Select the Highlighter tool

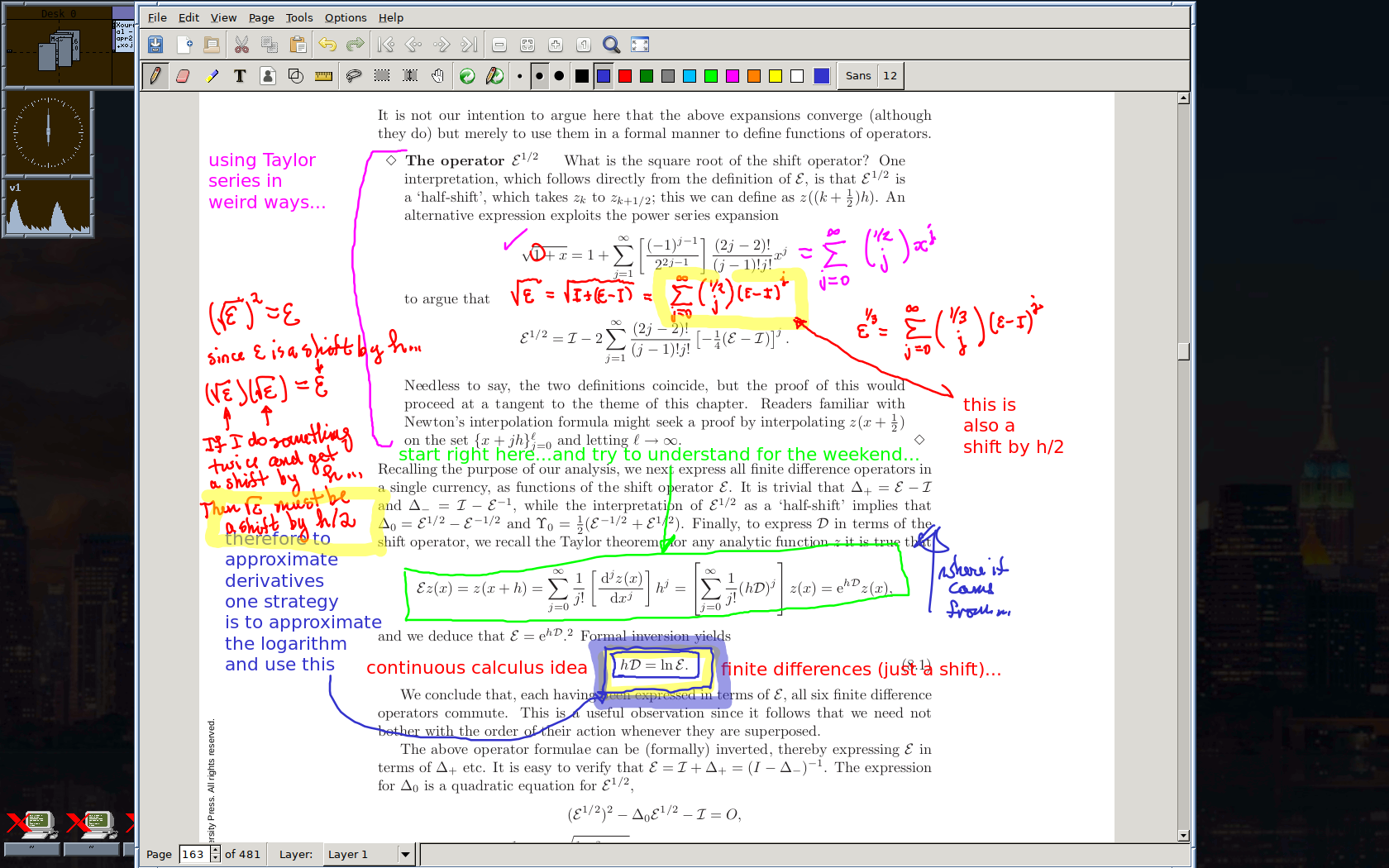point(212,76)
